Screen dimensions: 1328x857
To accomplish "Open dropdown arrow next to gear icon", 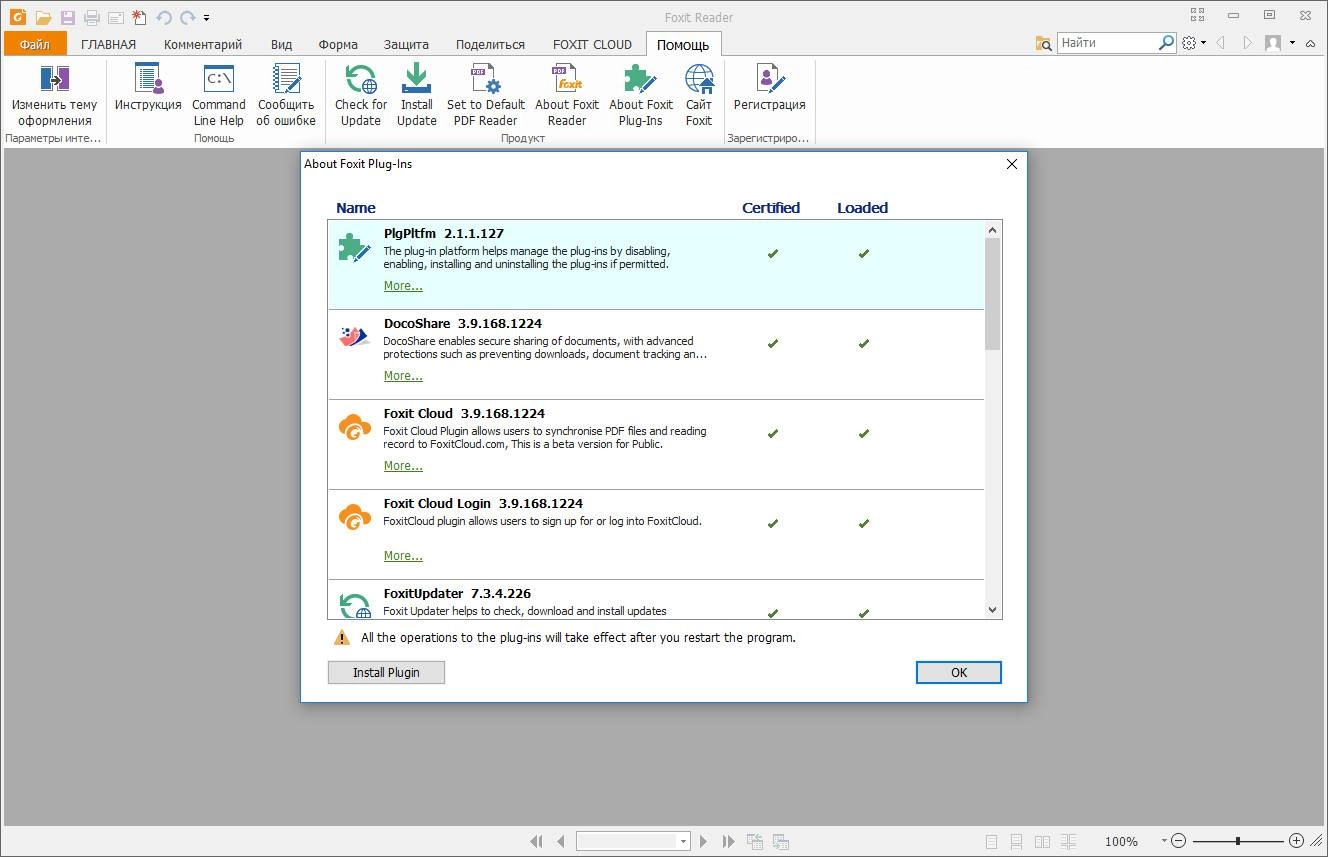I will point(1204,43).
